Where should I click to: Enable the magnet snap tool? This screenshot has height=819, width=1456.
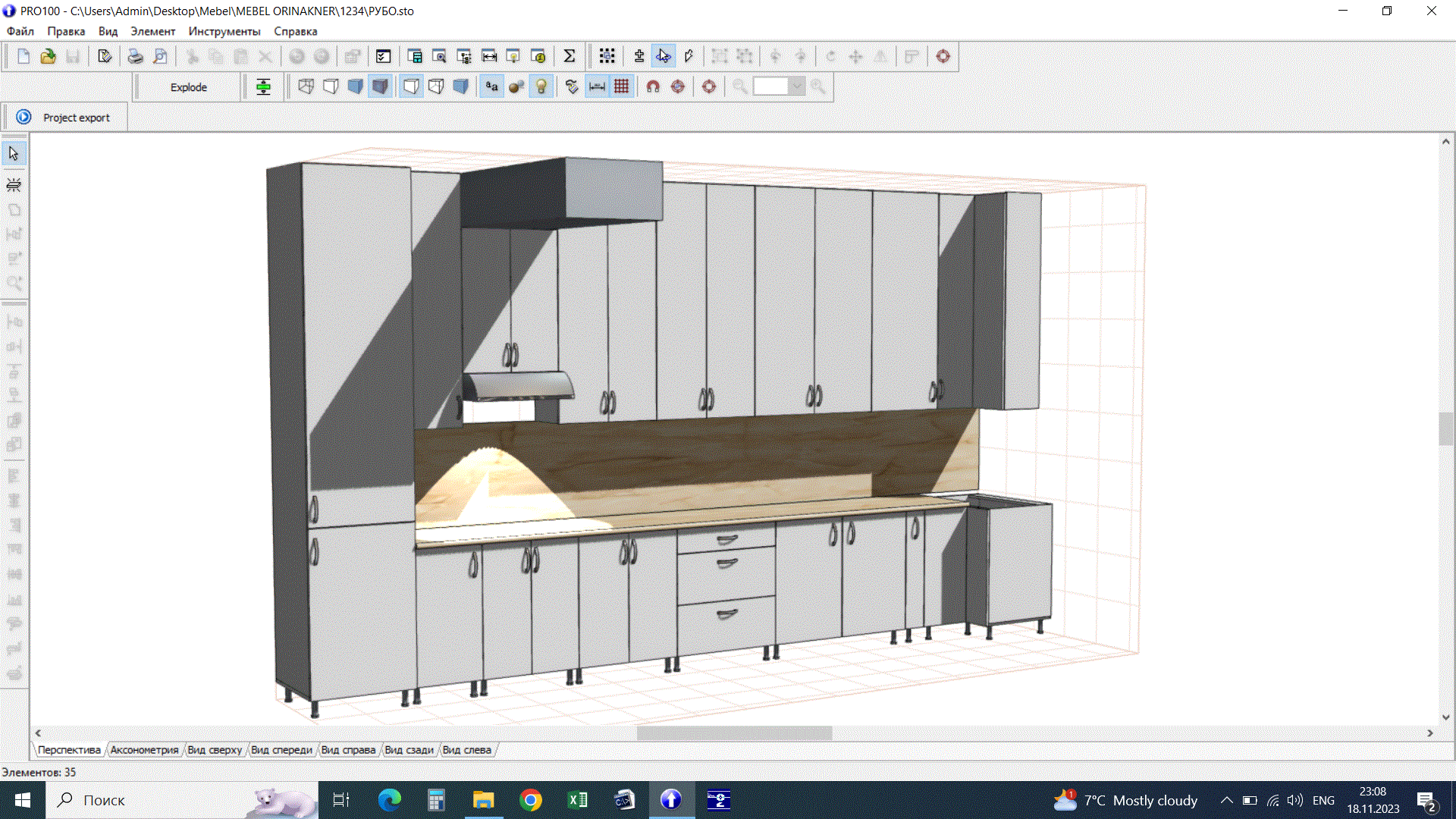pos(652,86)
